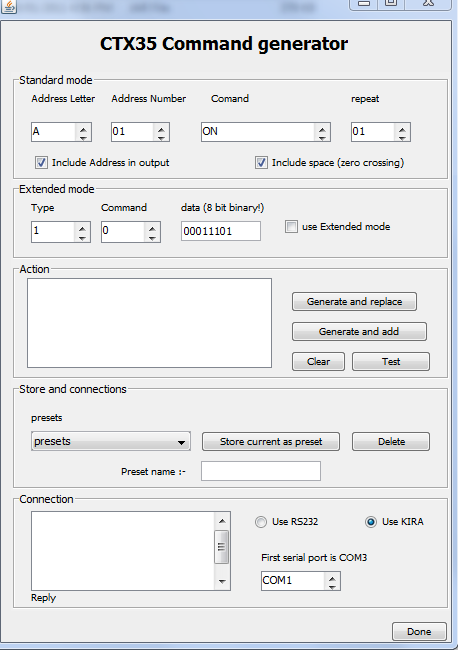Click the Comand field showing ON
Screen dimensions: 458x650
pyautogui.click(x=258, y=132)
